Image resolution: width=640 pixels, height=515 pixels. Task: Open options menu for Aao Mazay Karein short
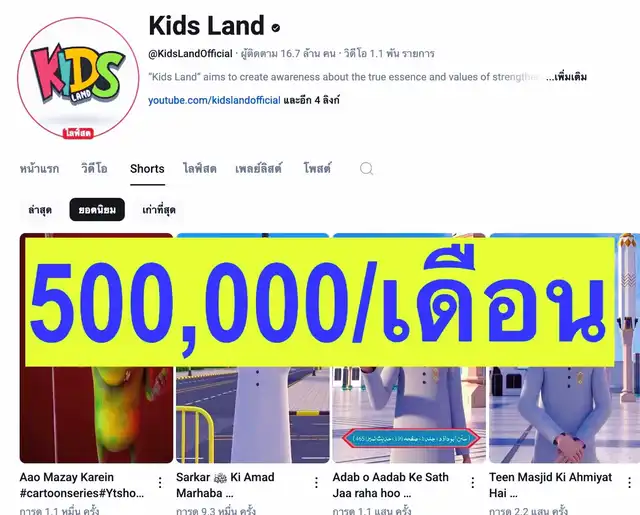pos(160,483)
